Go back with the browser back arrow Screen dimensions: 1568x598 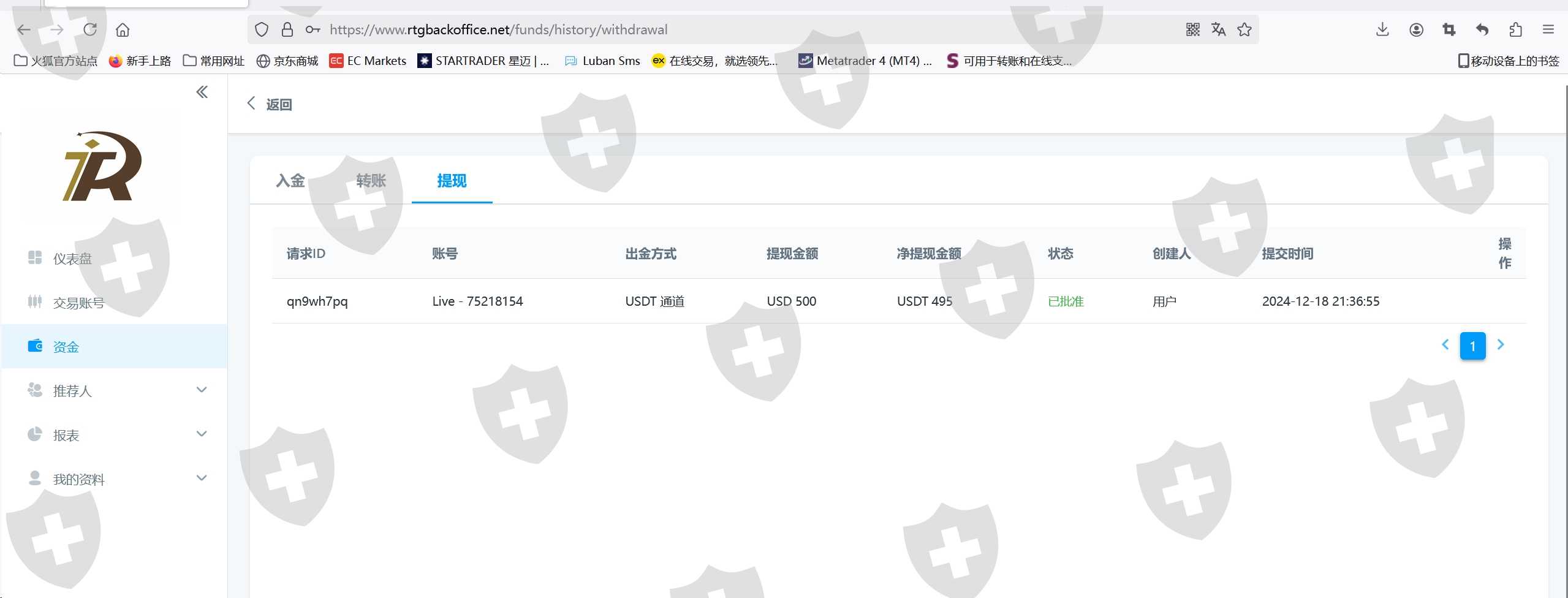24,29
